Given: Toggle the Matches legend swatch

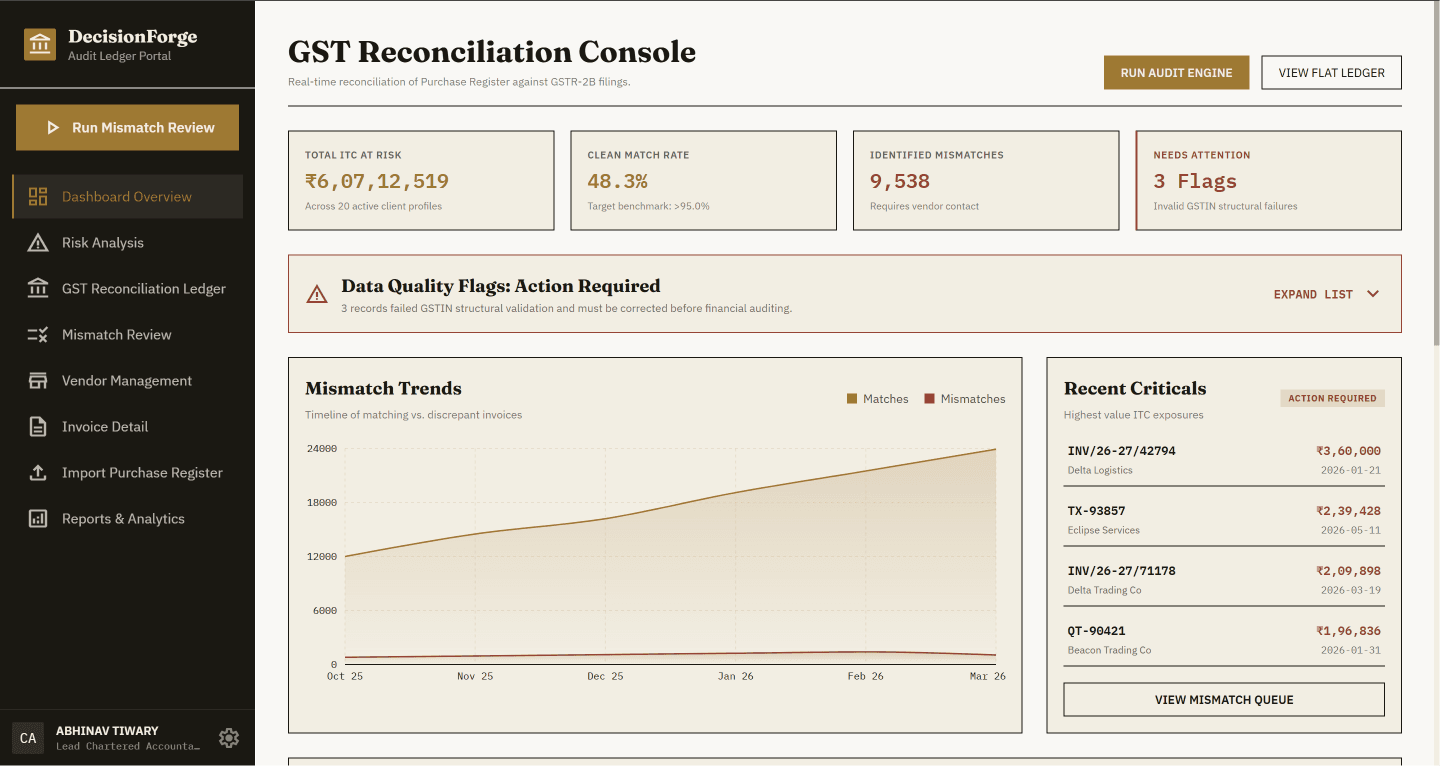Looking at the screenshot, I should point(852,399).
